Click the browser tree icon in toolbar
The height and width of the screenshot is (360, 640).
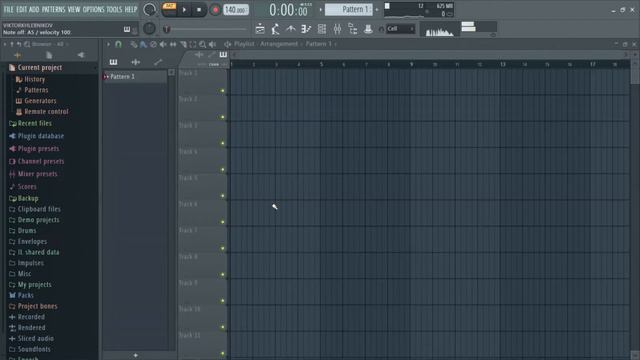(353, 29)
